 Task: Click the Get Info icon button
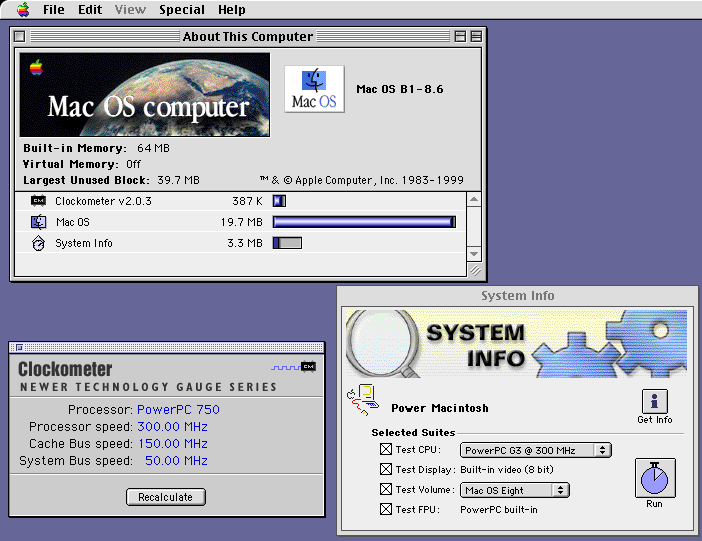(x=655, y=401)
